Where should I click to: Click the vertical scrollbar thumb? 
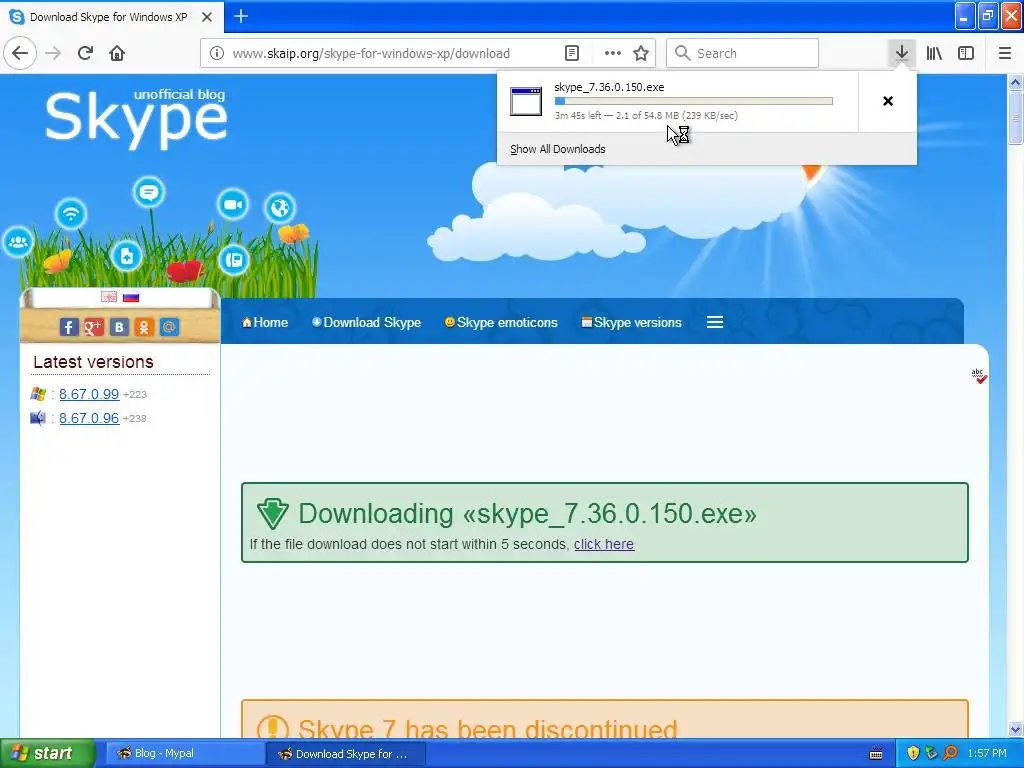(x=1015, y=118)
